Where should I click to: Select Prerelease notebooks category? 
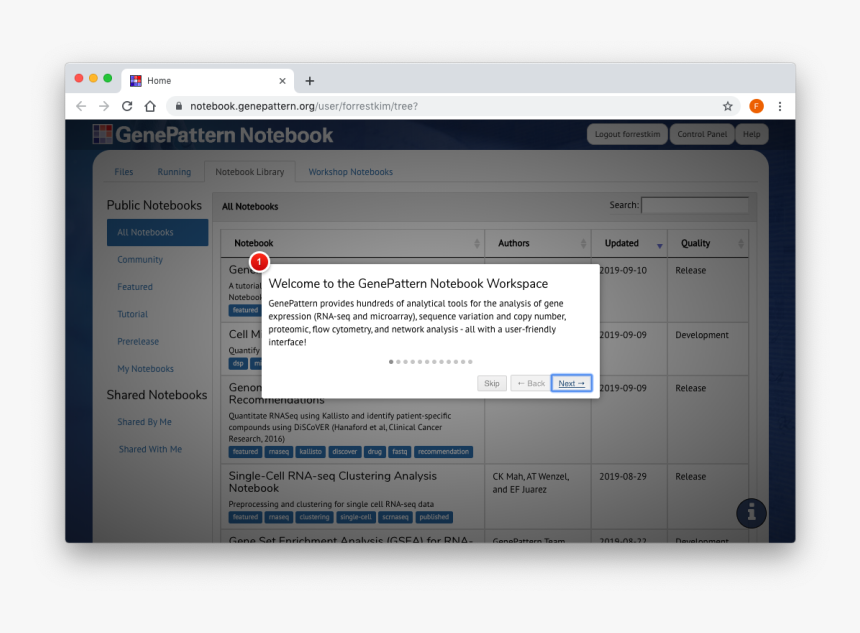(x=138, y=341)
